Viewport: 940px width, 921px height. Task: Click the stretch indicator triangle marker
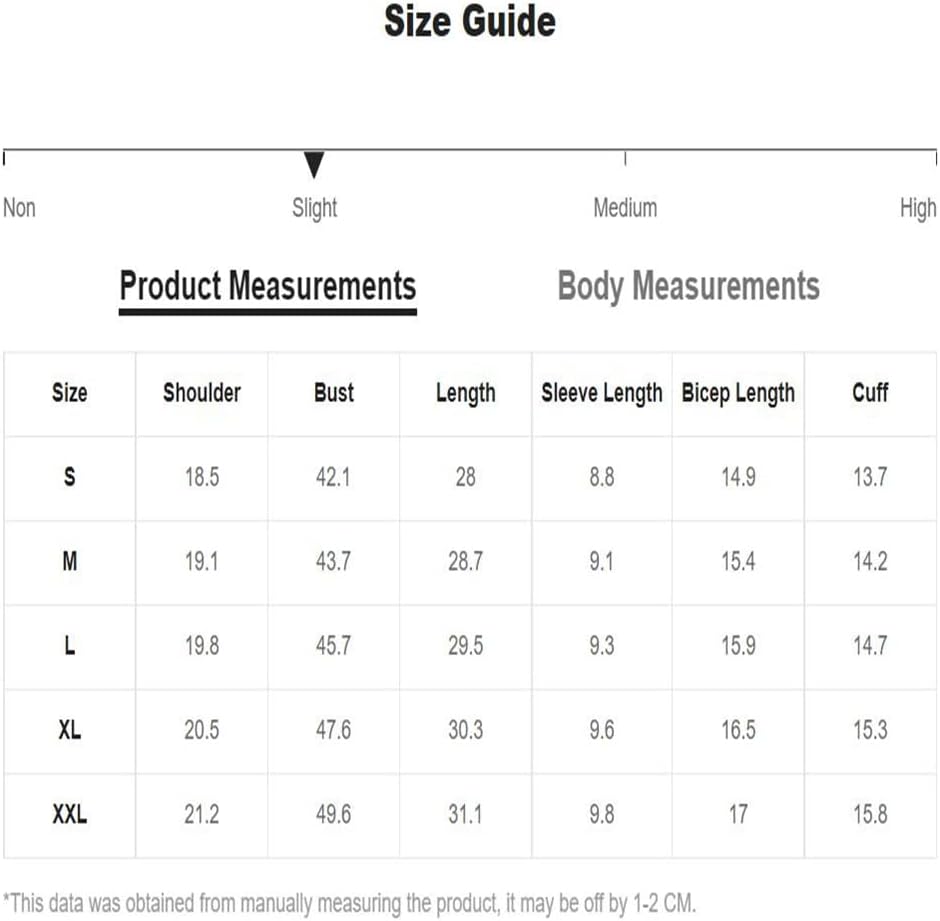pyautogui.click(x=314, y=165)
